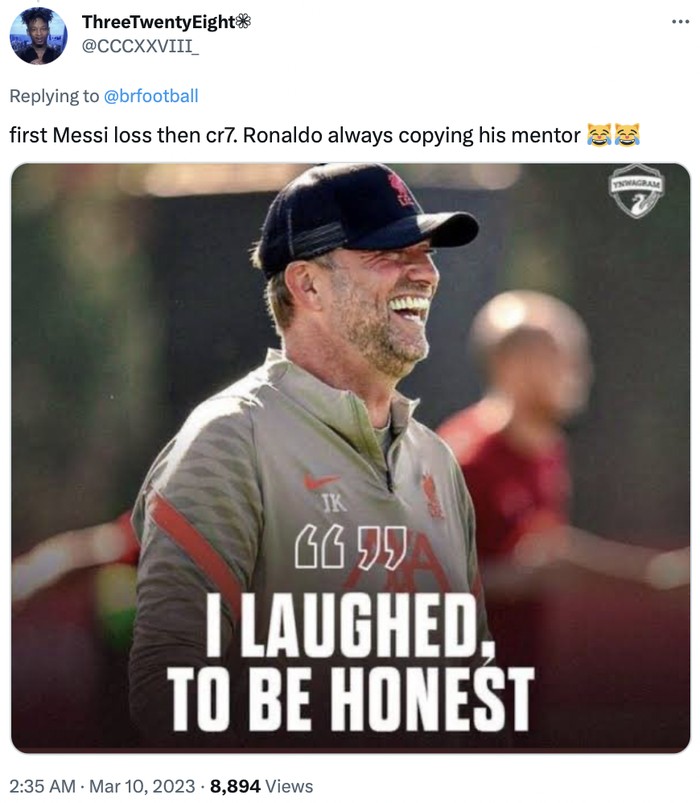
Task: Click the 8,894 Views count
Action: pos(261,786)
